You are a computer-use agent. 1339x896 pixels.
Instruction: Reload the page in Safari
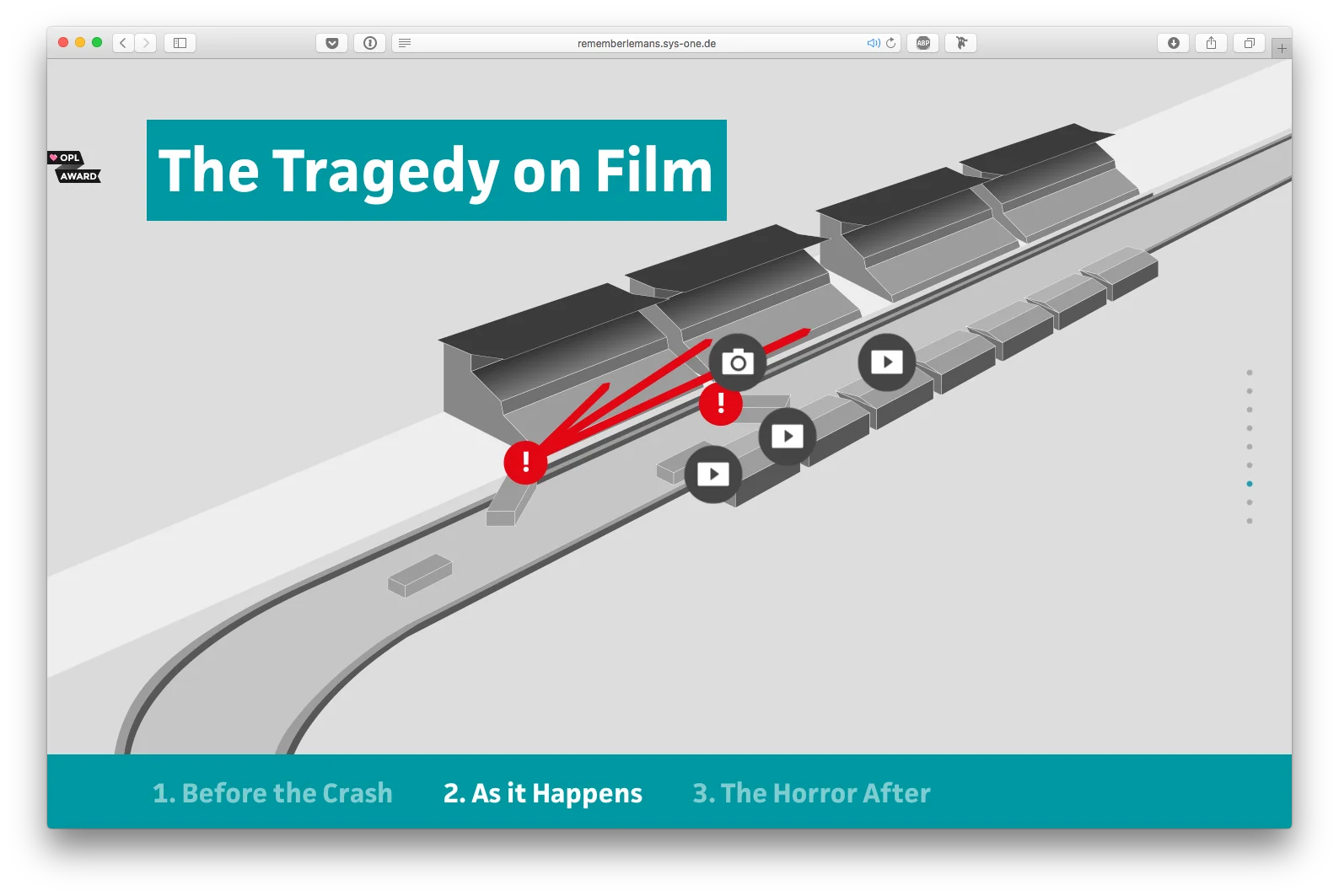pyautogui.click(x=890, y=43)
